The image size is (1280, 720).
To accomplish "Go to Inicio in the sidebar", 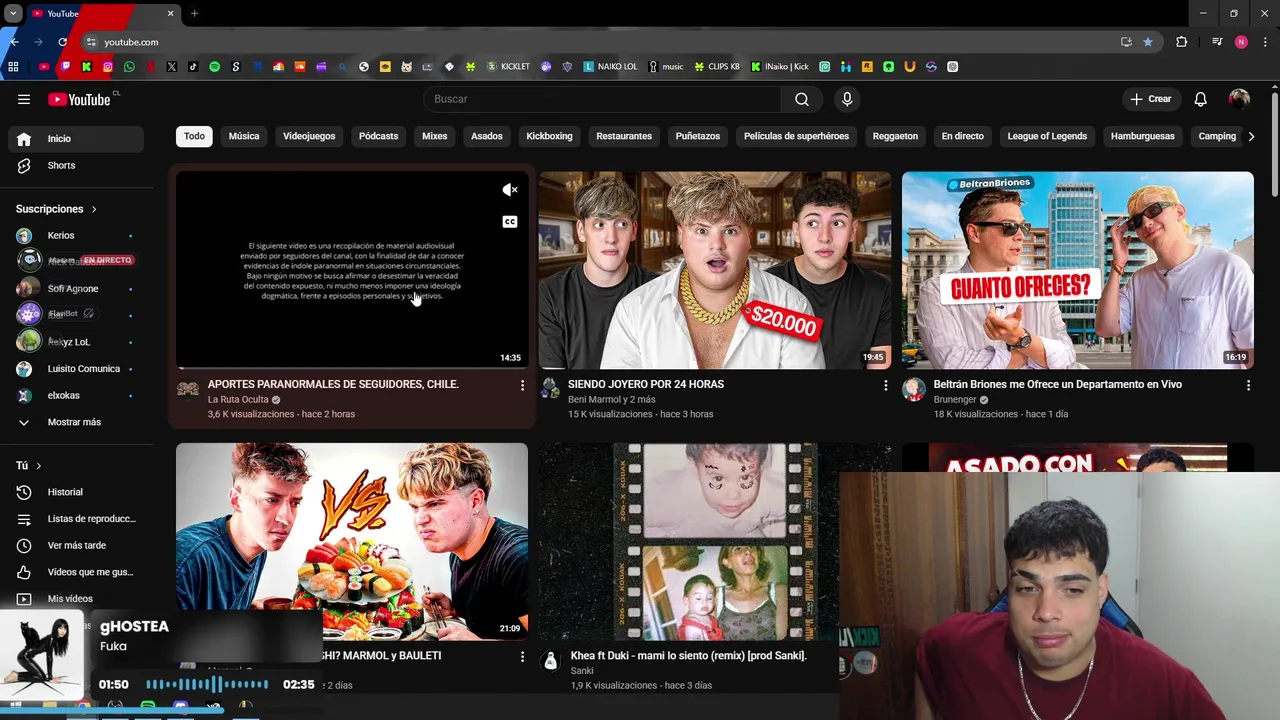I will coord(76,139).
